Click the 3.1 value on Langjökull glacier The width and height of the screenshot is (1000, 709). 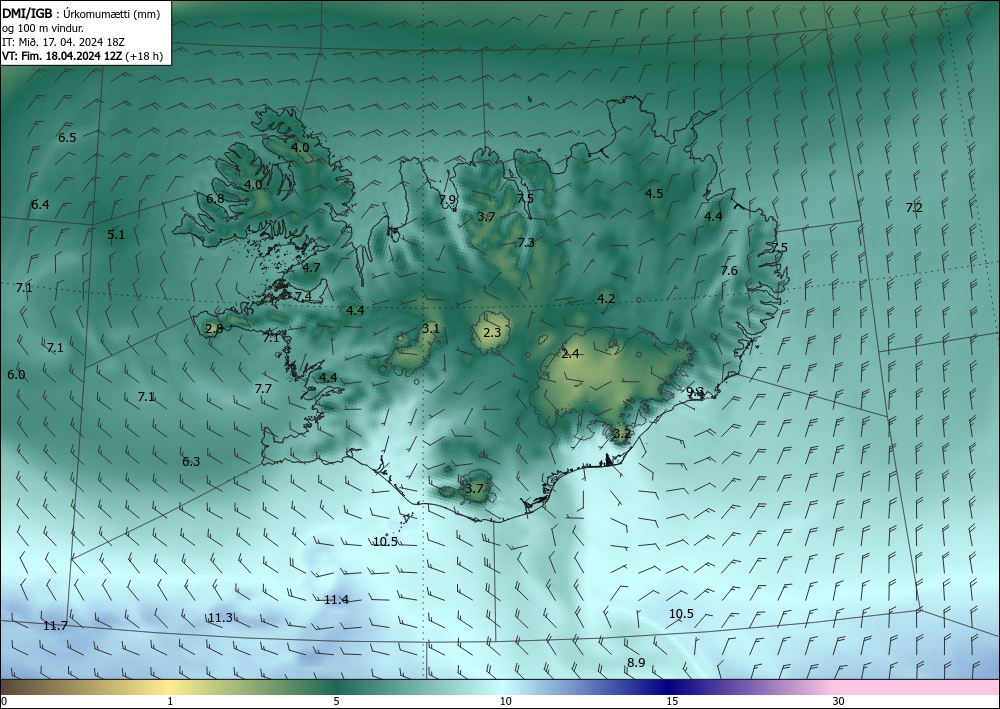point(431,329)
